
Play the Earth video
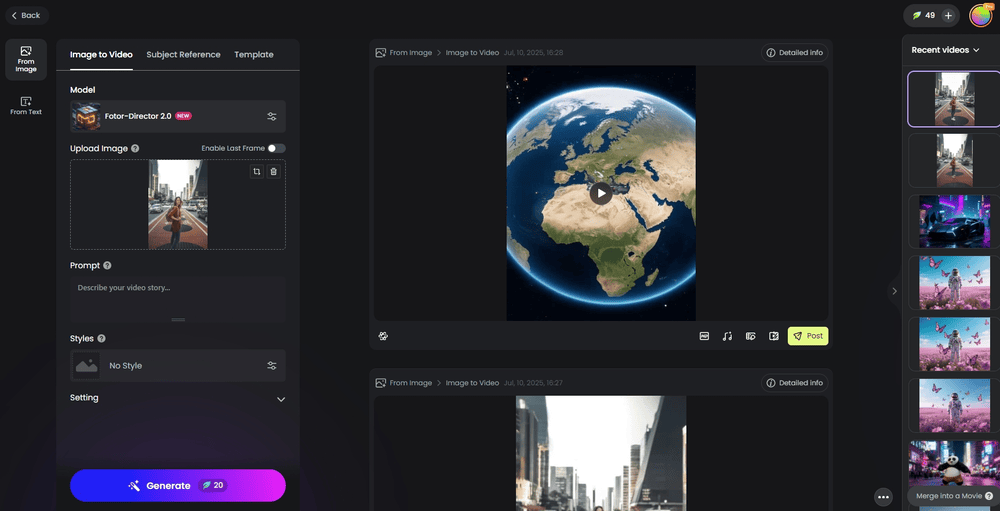[600, 193]
